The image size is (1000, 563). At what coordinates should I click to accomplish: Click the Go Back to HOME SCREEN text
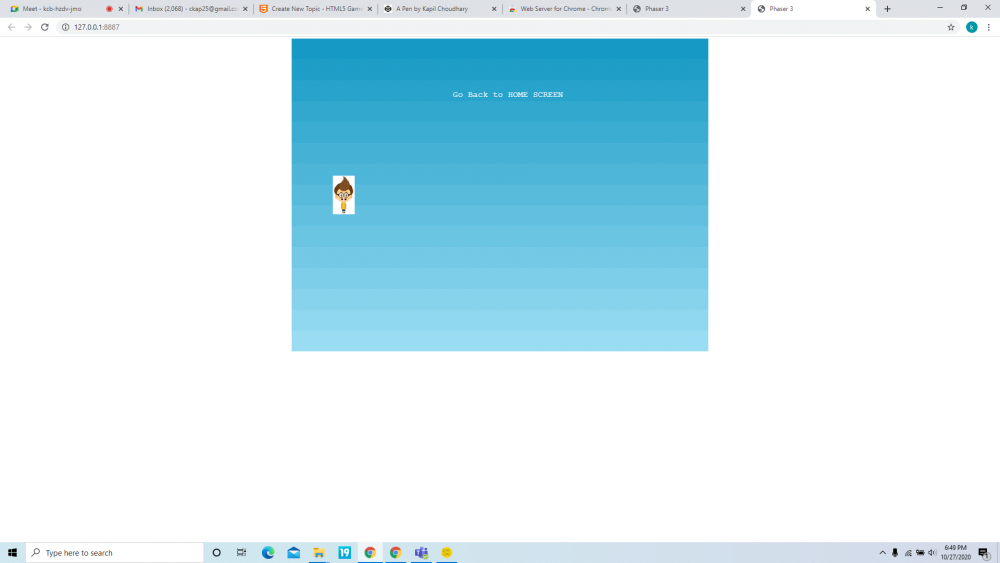[x=507, y=95]
